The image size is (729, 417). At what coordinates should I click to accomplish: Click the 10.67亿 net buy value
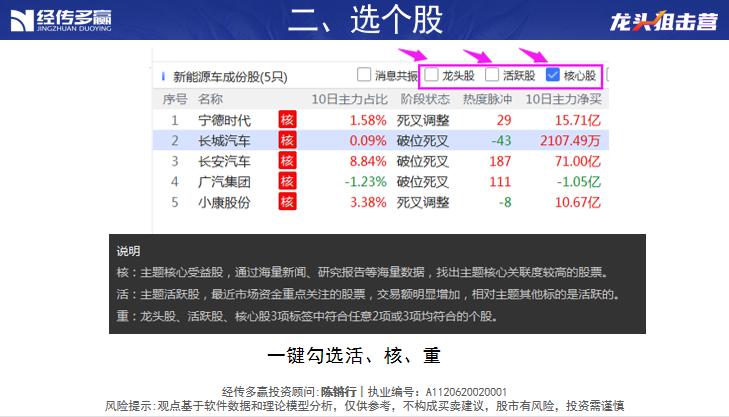pos(577,202)
